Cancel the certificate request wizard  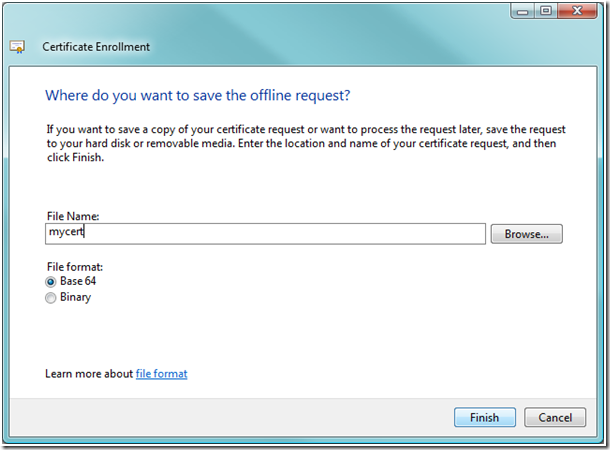(x=555, y=417)
